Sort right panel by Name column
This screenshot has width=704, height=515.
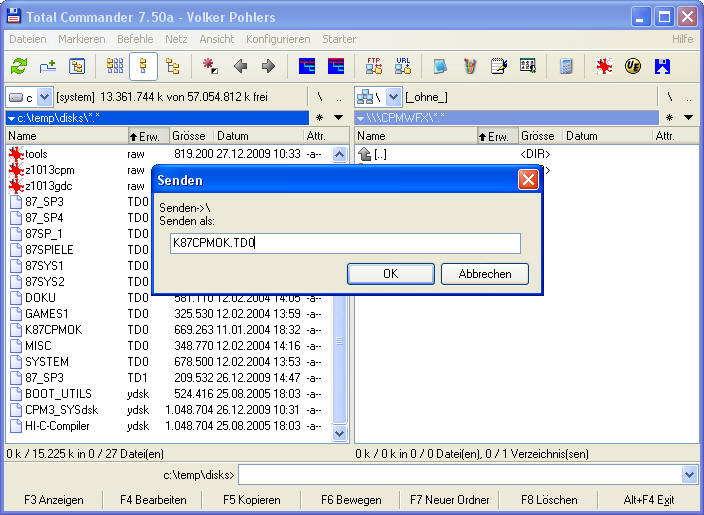point(416,136)
